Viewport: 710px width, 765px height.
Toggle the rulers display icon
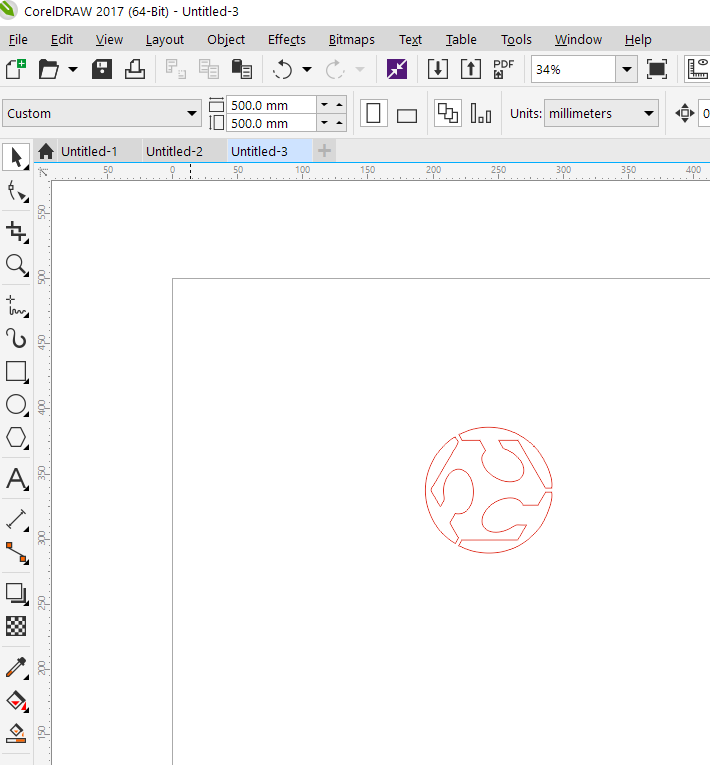click(x=698, y=69)
